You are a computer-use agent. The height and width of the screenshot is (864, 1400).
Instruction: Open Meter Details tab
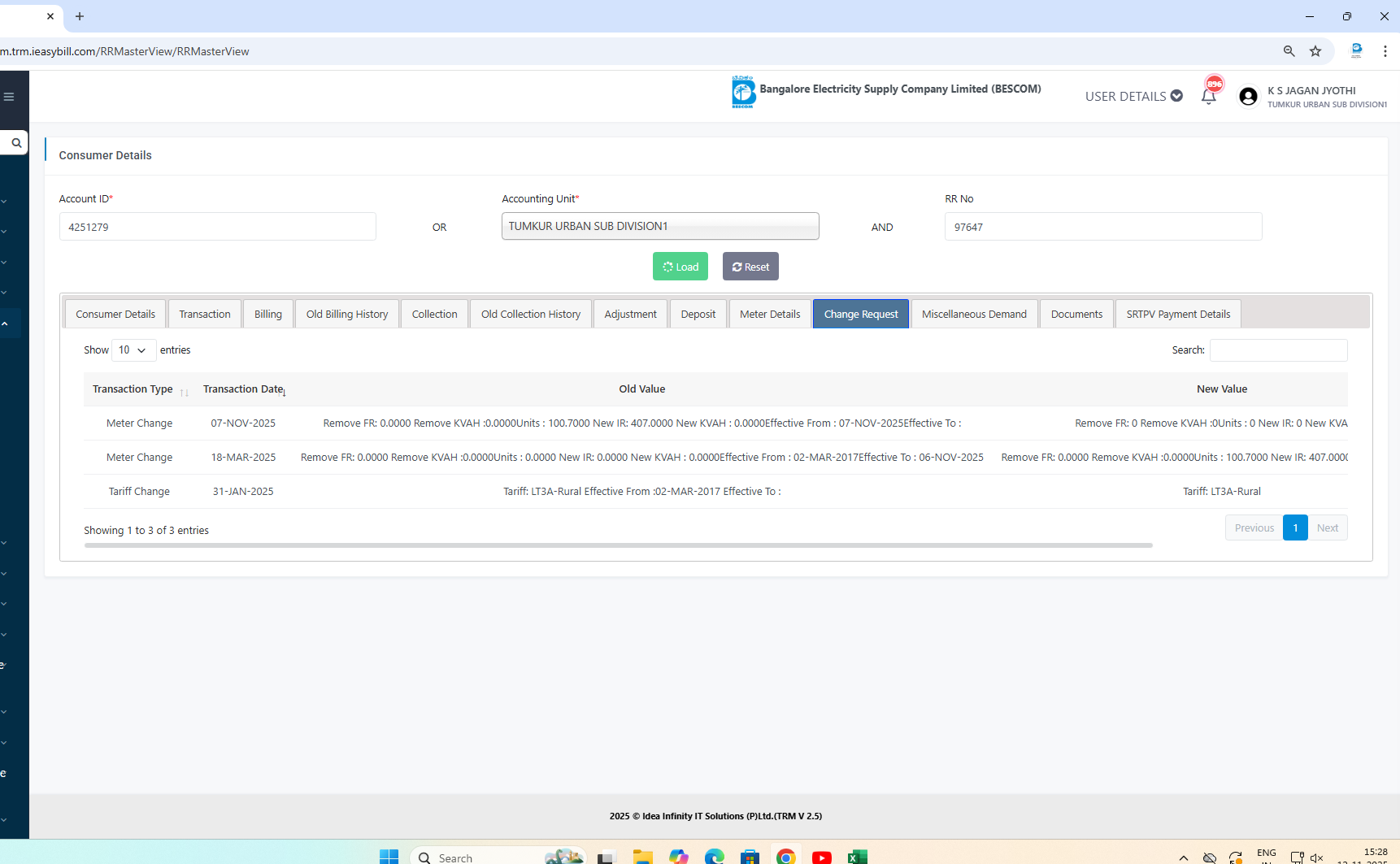click(770, 315)
